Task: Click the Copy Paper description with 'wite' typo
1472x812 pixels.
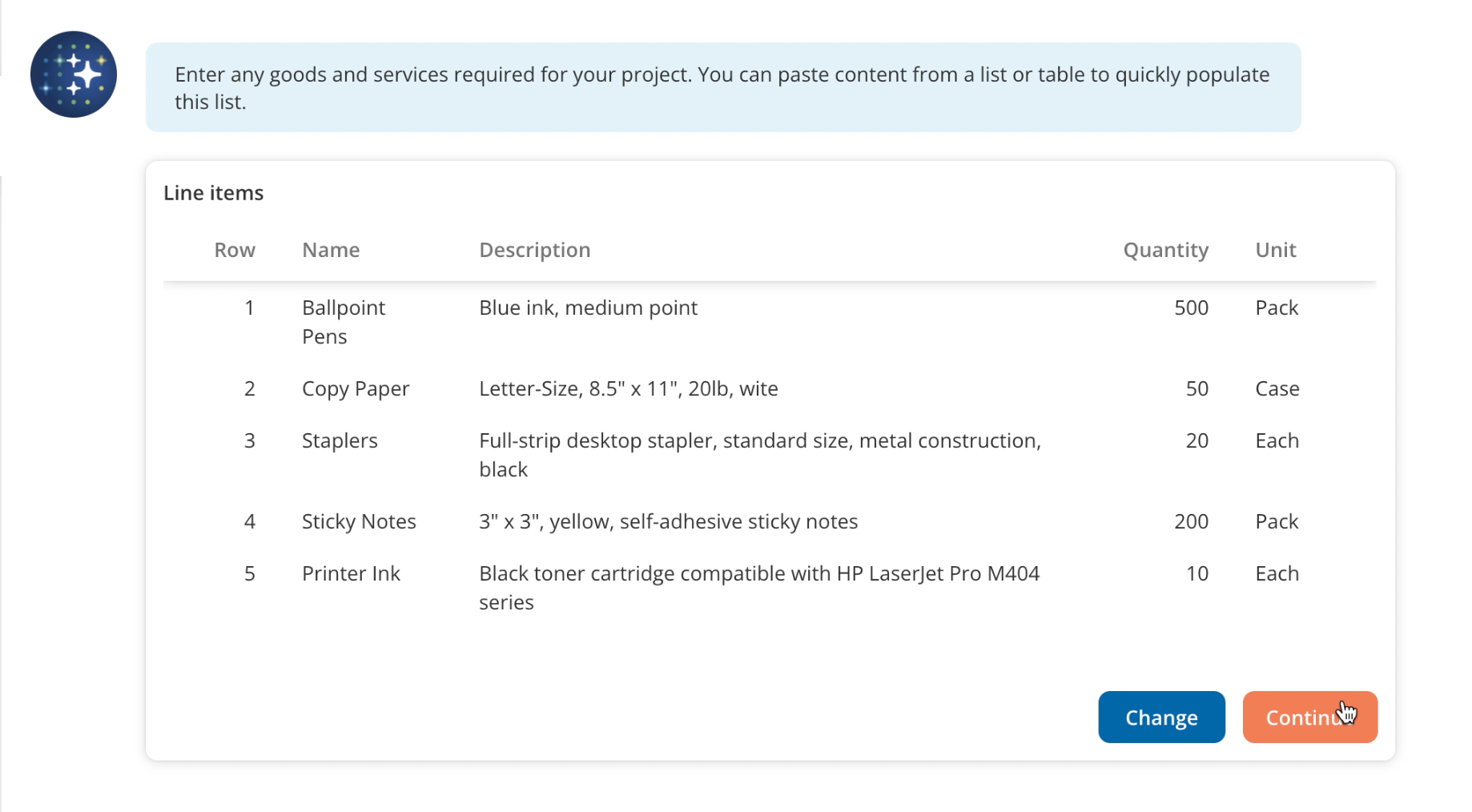Action: pos(628,388)
